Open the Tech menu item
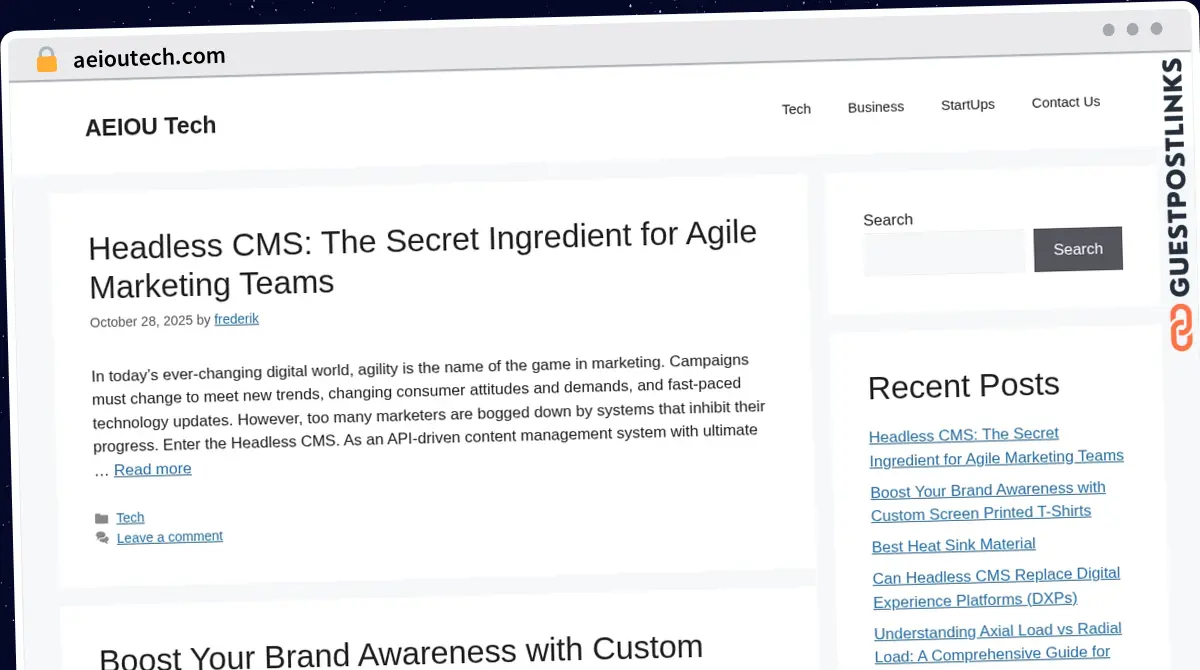This screenshot has height=670, width=1200. click(796, 109)
